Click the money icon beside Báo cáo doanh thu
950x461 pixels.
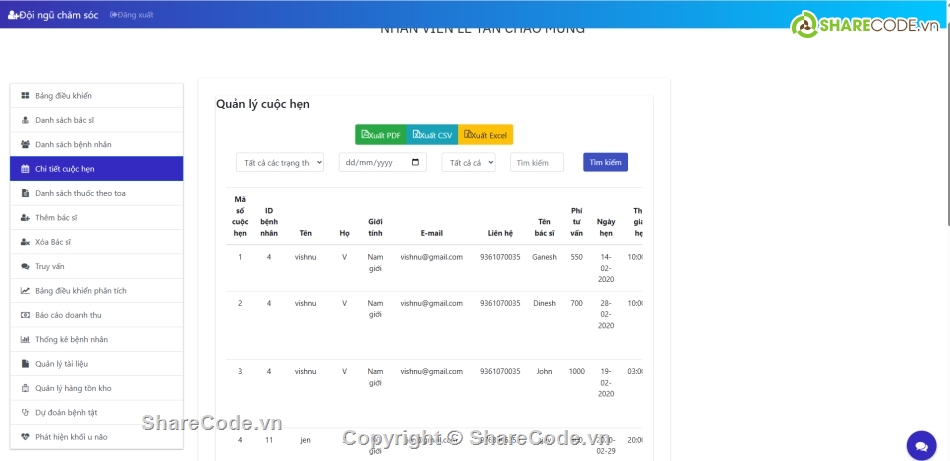[25, 315]
